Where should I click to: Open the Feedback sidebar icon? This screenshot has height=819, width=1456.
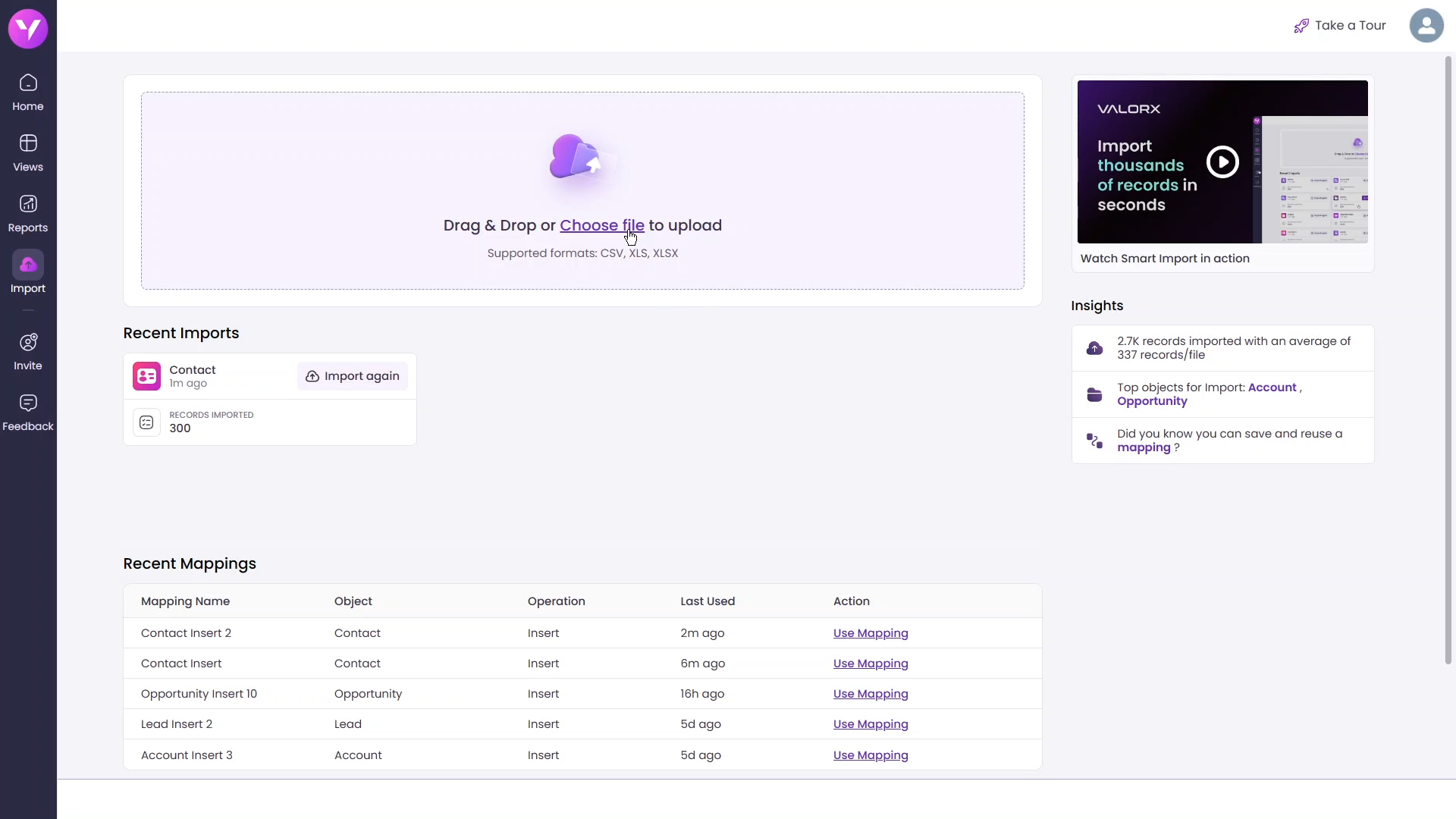[x=28, y=403]
